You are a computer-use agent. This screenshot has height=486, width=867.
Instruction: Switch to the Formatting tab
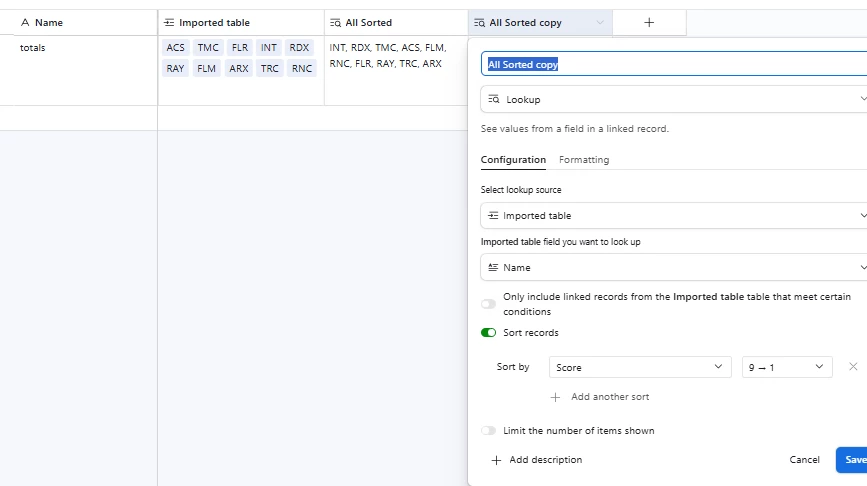click(584, 160)
